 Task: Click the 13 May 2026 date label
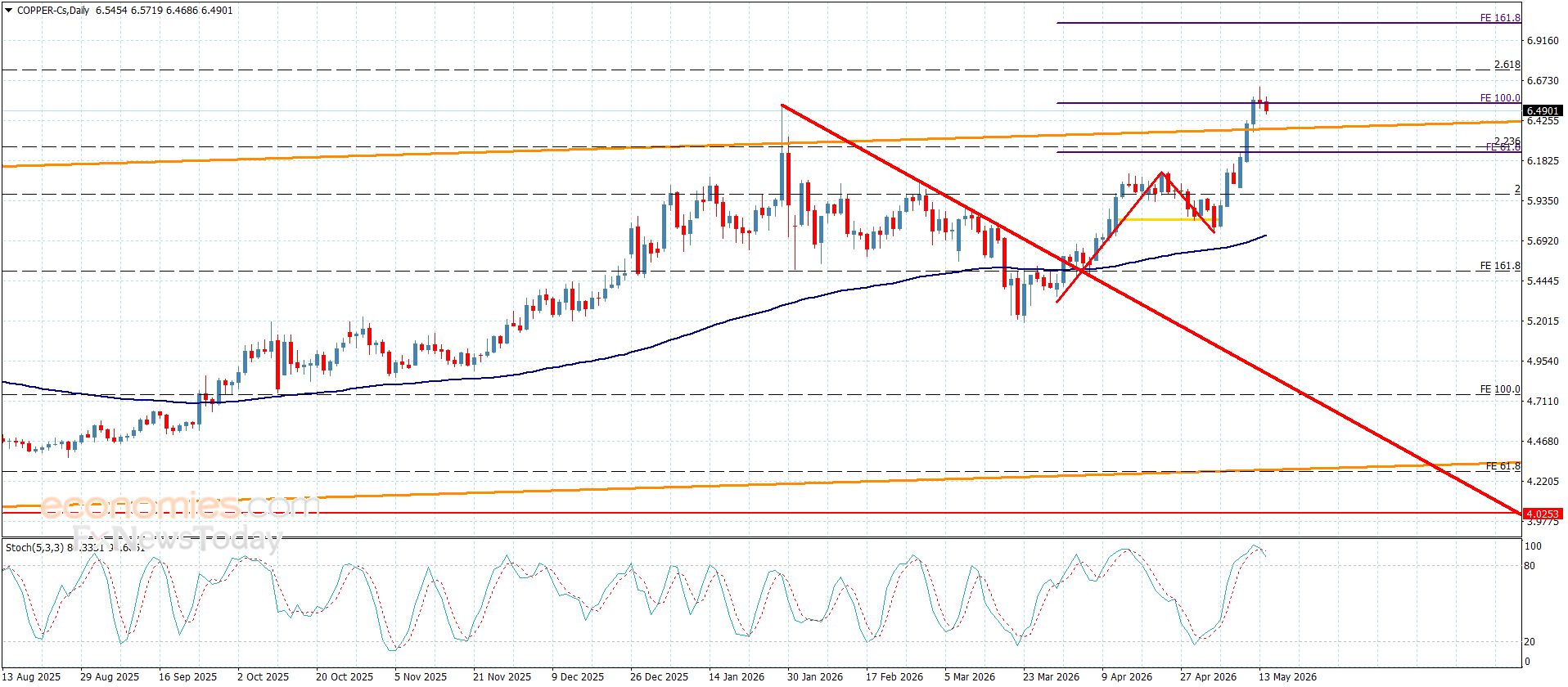(1287, 677)
